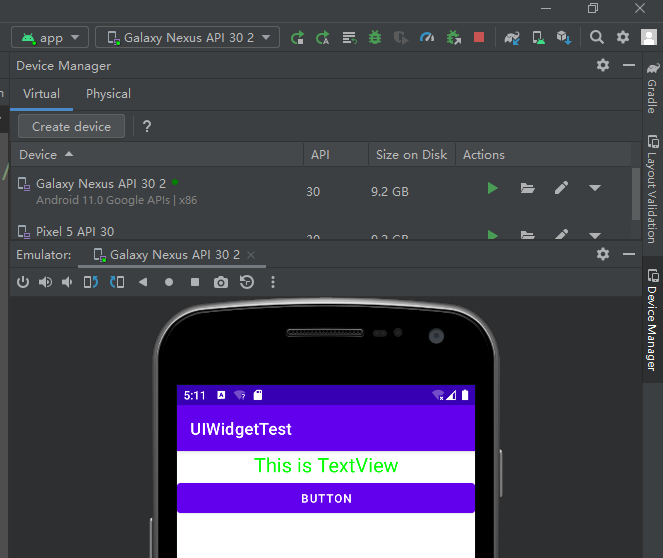This screenshot has height=558, width=663.
Task: Open Device Manager panel settings gear
Action: (603, 65)
